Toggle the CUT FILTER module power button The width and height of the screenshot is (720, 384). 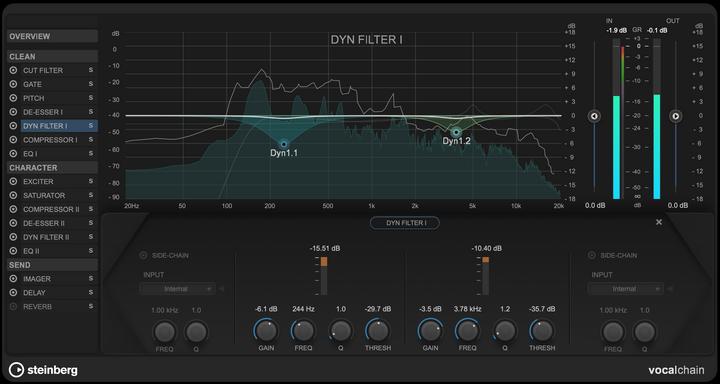(13, 71)
